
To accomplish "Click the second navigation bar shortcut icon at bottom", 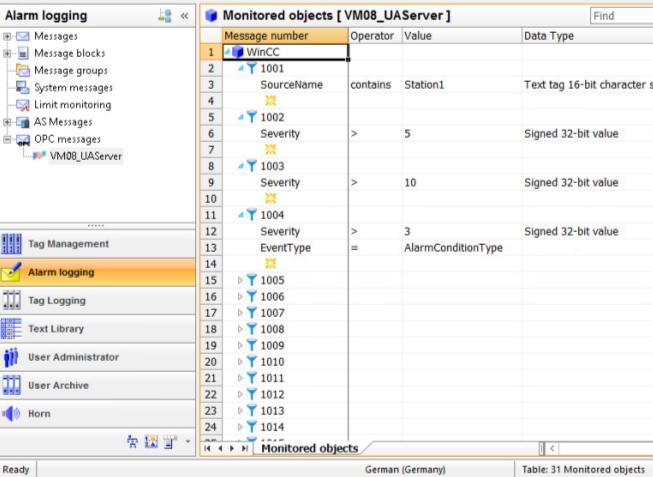I will [151, 442].
